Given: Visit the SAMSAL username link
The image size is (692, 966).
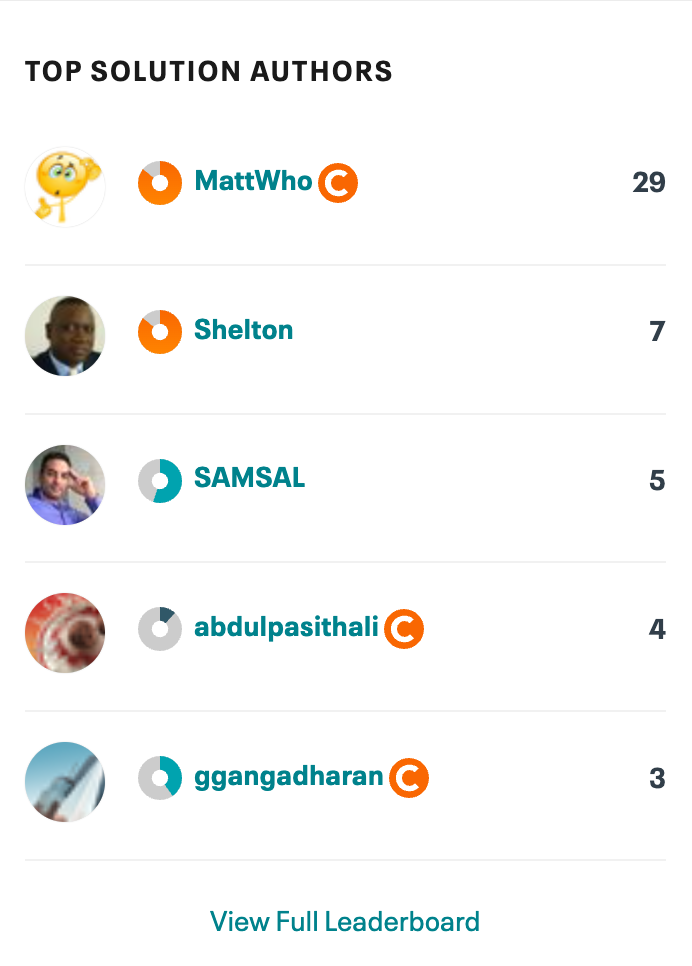Looking at the screenshot, I should (x=250, y=478).
